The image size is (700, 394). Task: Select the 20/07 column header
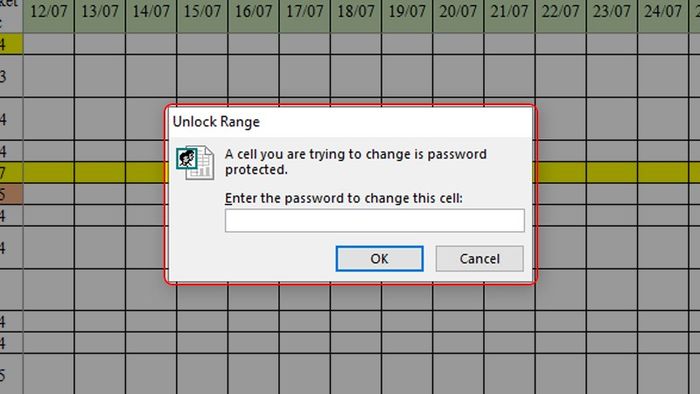coord(458,13)
